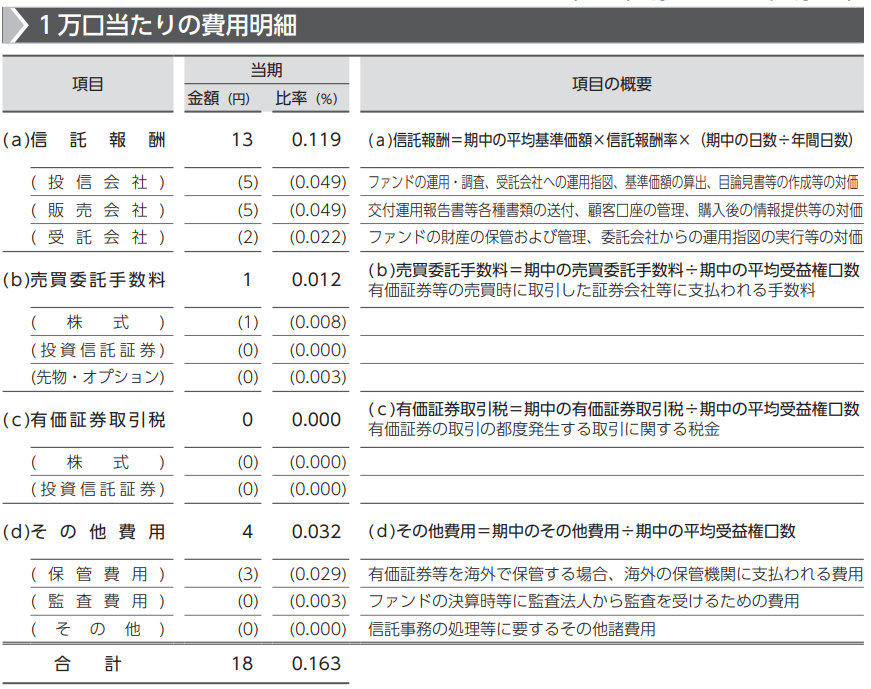This screenshot has width=871, height=689.
Task: Select the (a)信託報酬 row label
Action: tap(84, 139)
